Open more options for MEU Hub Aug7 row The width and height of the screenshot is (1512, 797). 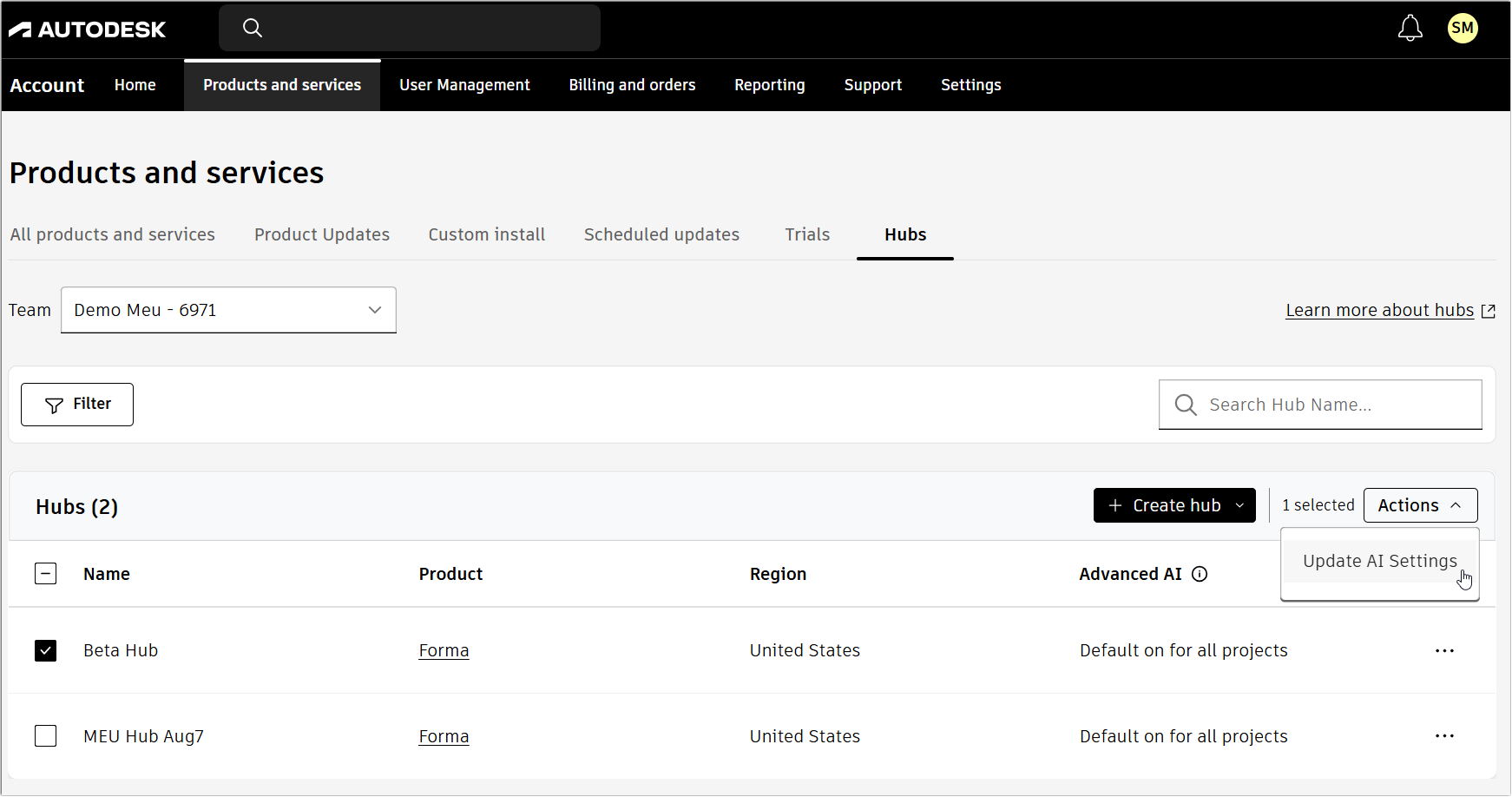tap(1444, 736)
